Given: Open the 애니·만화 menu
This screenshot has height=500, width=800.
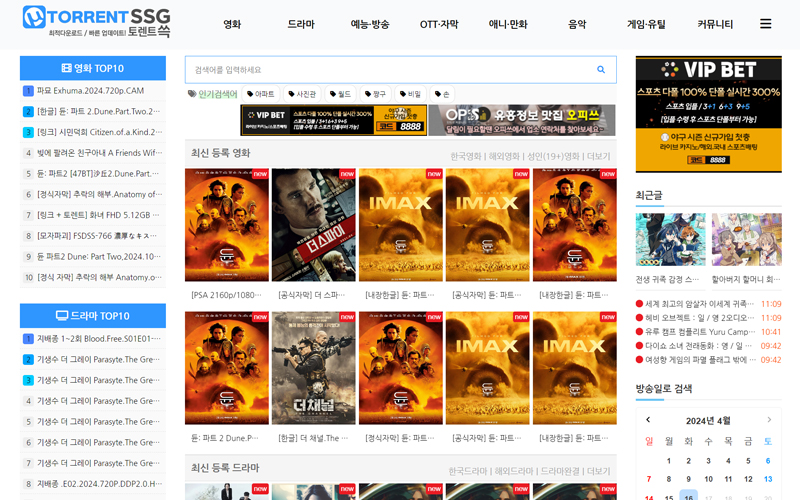Looking at the screenshot, I should (x=508, y=24).
